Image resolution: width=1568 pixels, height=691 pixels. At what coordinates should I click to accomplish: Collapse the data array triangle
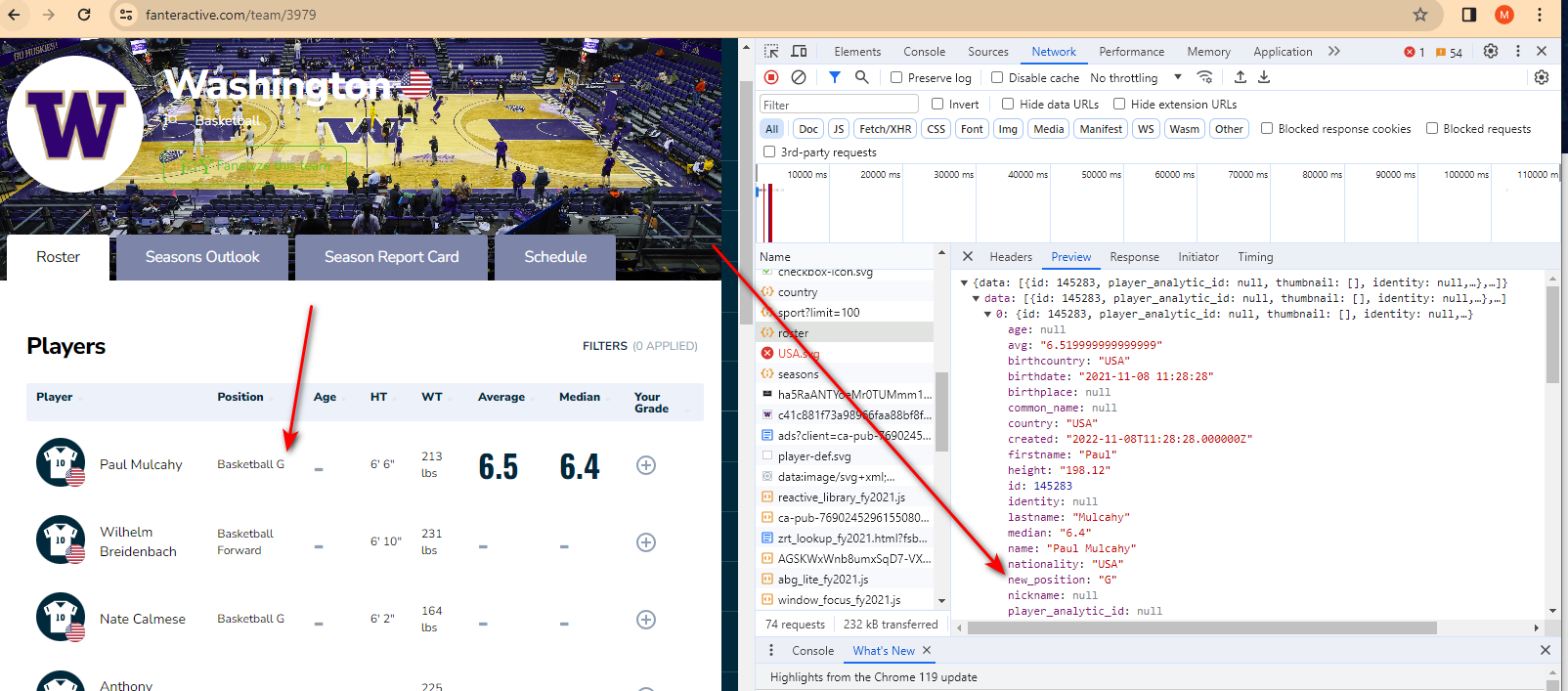976,298
